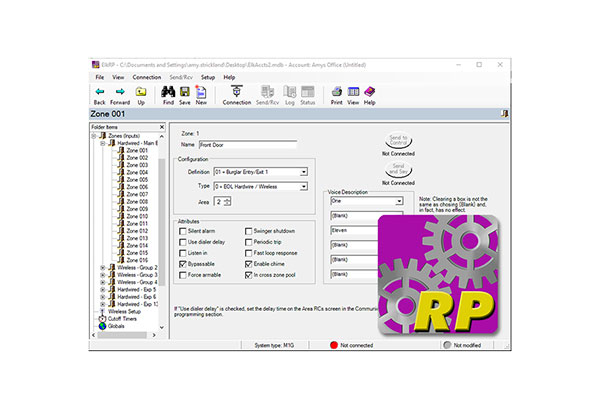Expand the Wireless - Group 2 node

click(103, 267)
